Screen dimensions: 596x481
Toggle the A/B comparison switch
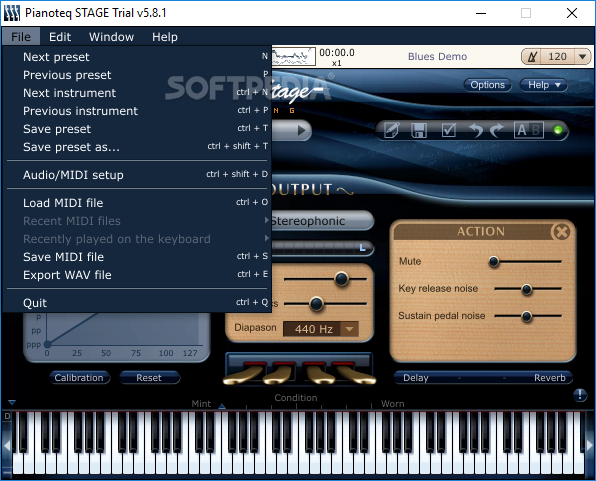pyautogui.click(x=528, y=130)
